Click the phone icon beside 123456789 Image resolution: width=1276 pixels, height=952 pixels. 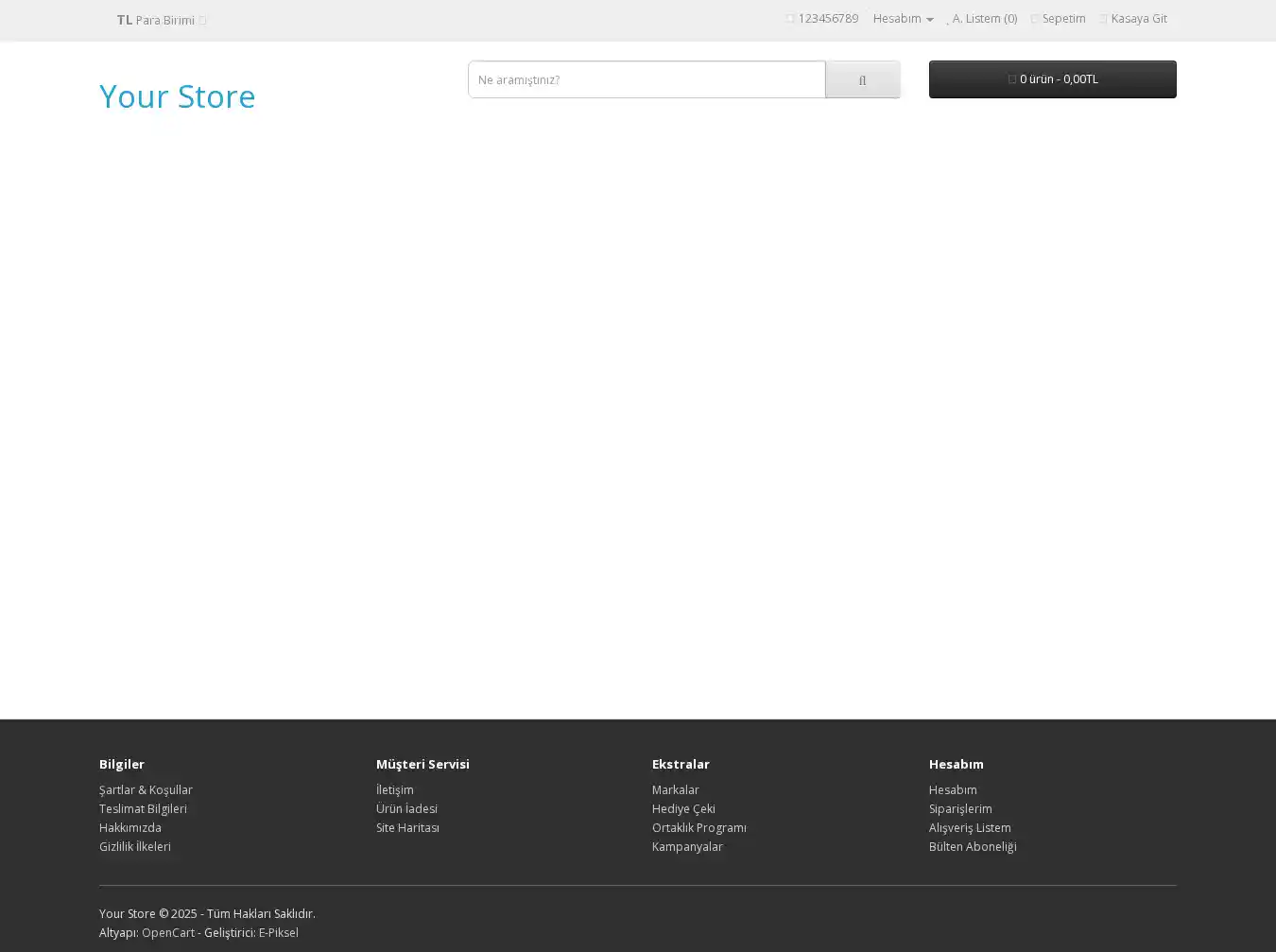click(x=790, y=19)
